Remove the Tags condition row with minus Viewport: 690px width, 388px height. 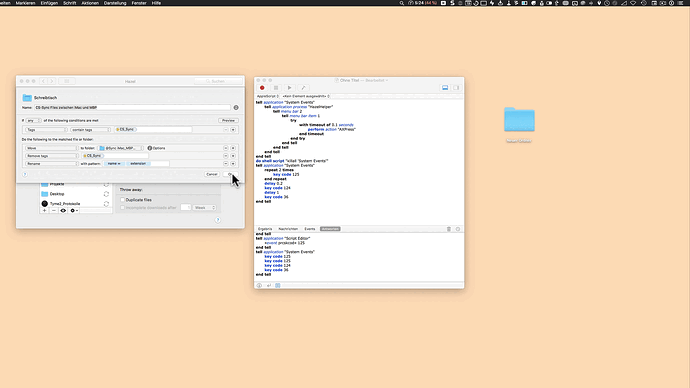pos(226,130)
